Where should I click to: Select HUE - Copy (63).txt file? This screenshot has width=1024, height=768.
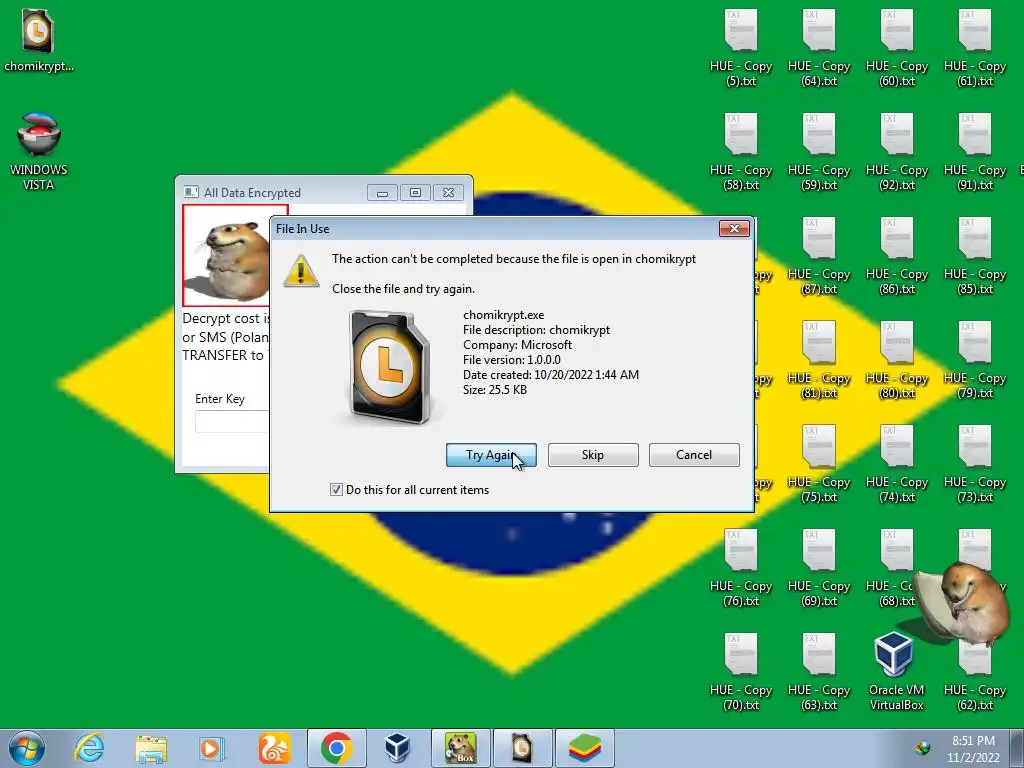click(x=819, y=671)
